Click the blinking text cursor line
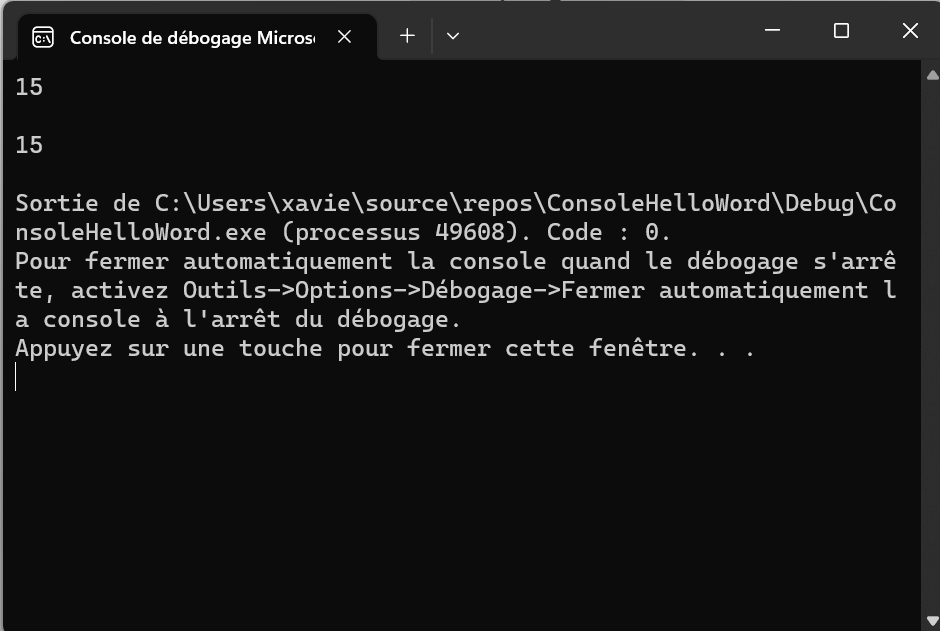The image size is (940, 631). 17,377
